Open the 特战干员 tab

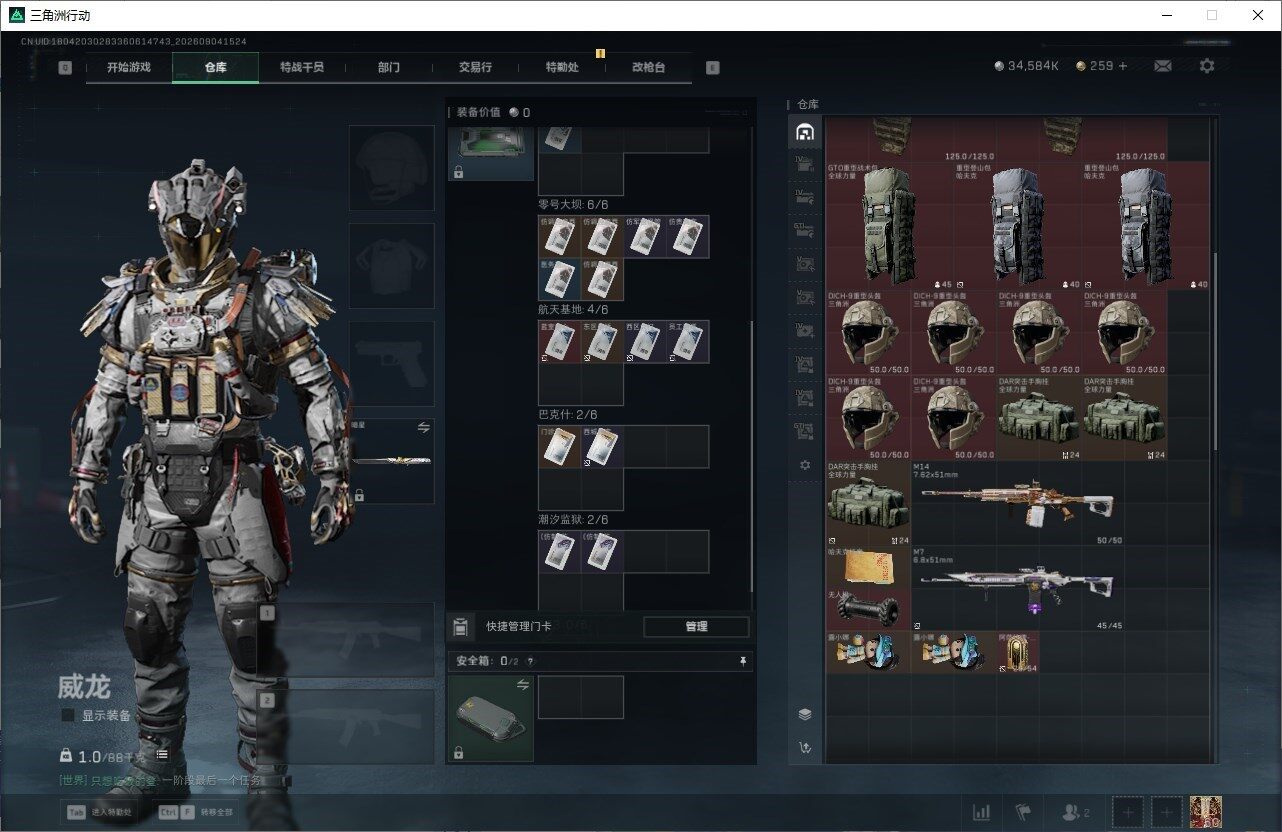tap(302, 67)
